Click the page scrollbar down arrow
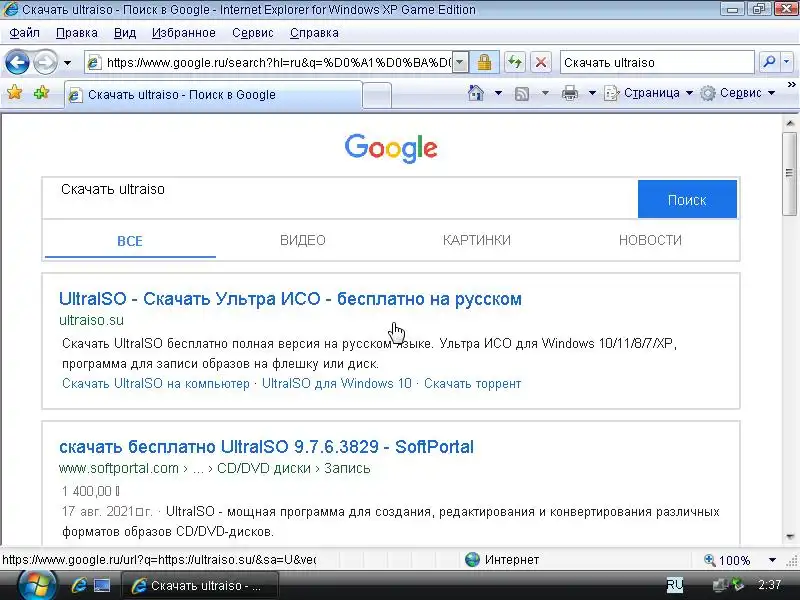 tap(790, 537)
